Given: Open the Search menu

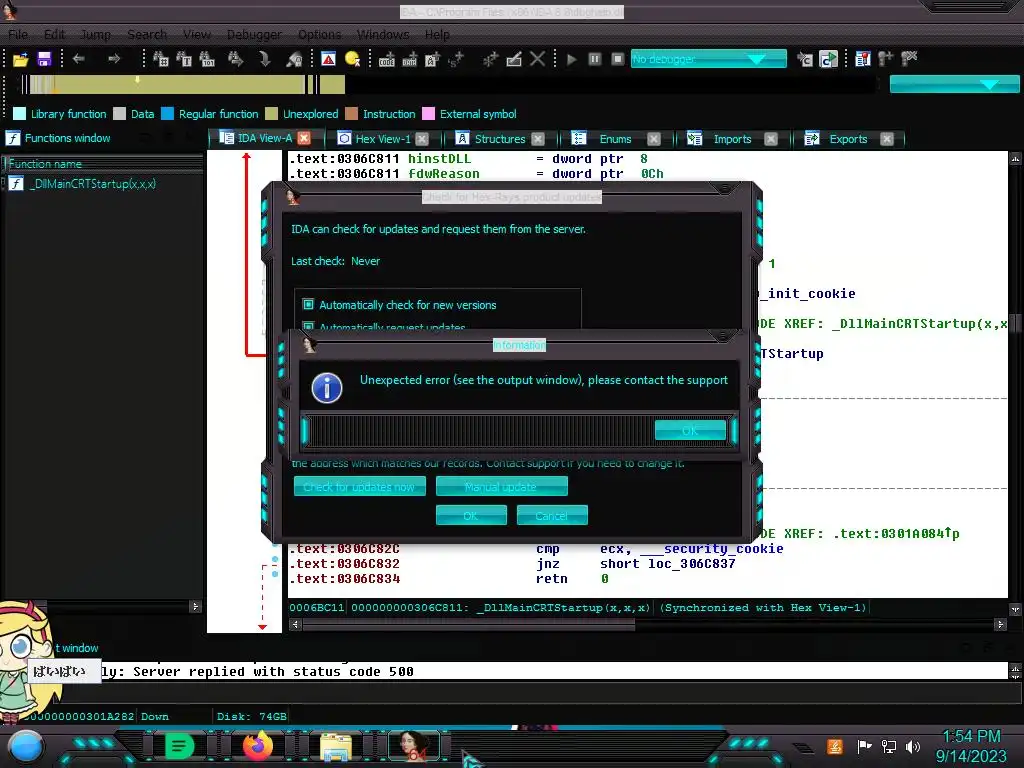Looking at the screenshot, I should point(147,34).
